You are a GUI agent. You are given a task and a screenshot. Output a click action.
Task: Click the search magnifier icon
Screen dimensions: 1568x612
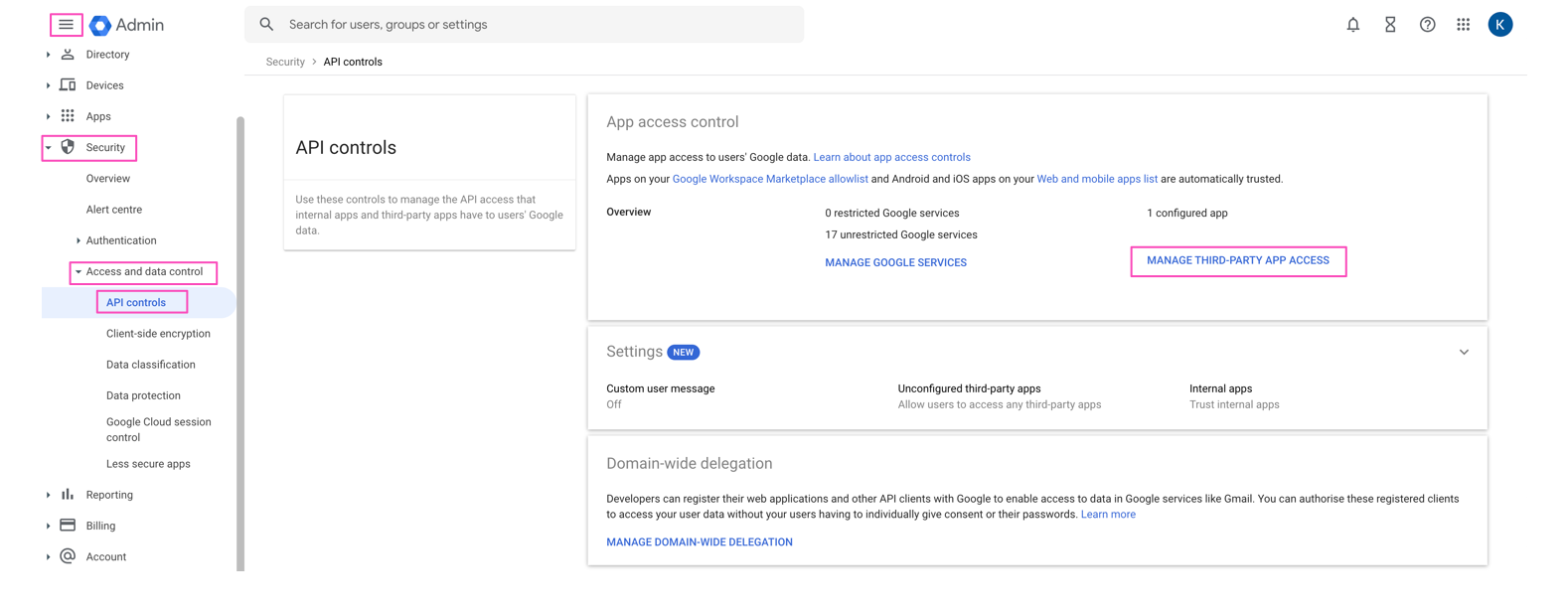[266, 25]
